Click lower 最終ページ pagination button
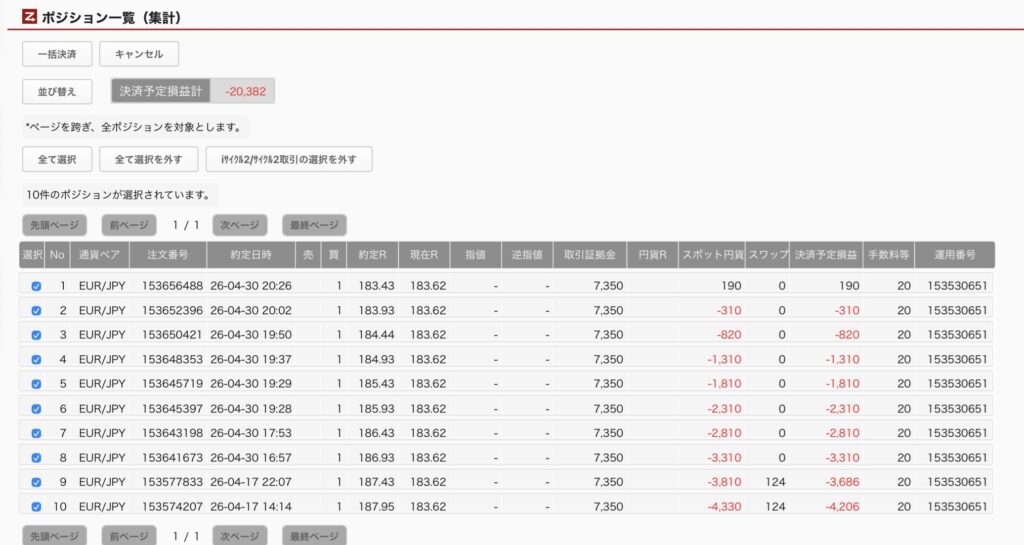 (x=314, y=536)
